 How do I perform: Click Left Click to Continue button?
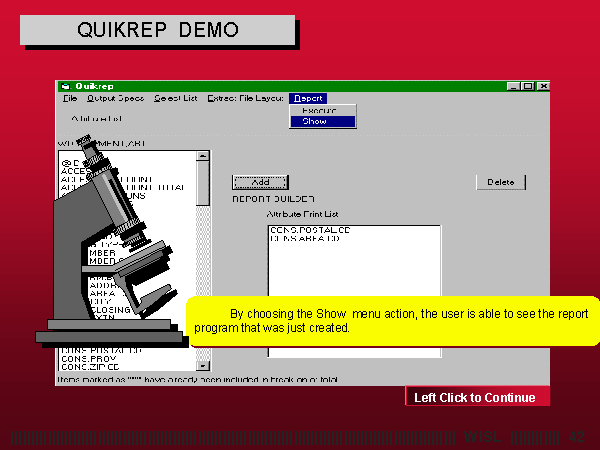pos(476,398)
